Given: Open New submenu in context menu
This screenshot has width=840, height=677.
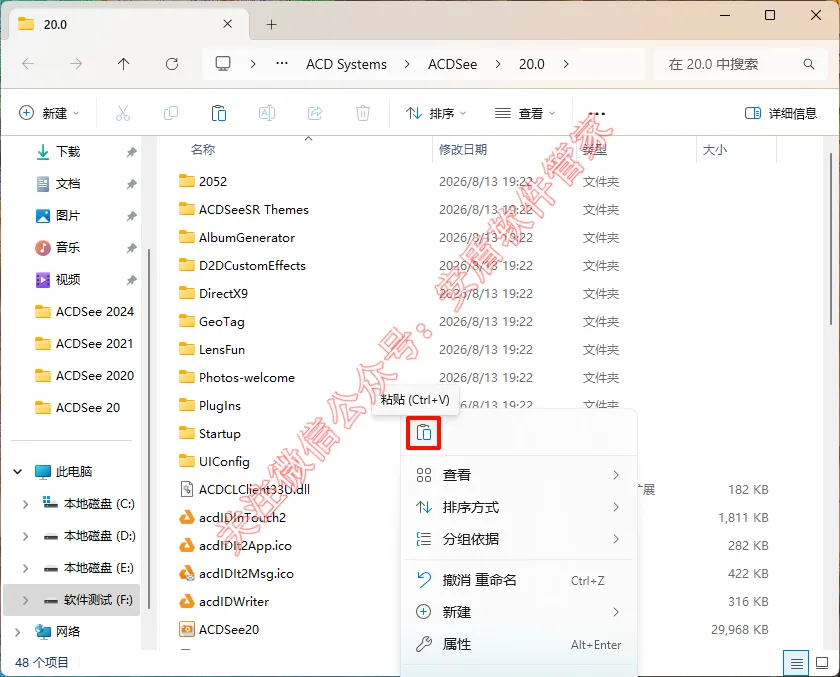Looking at the screenshot, I should pos(518,612).
